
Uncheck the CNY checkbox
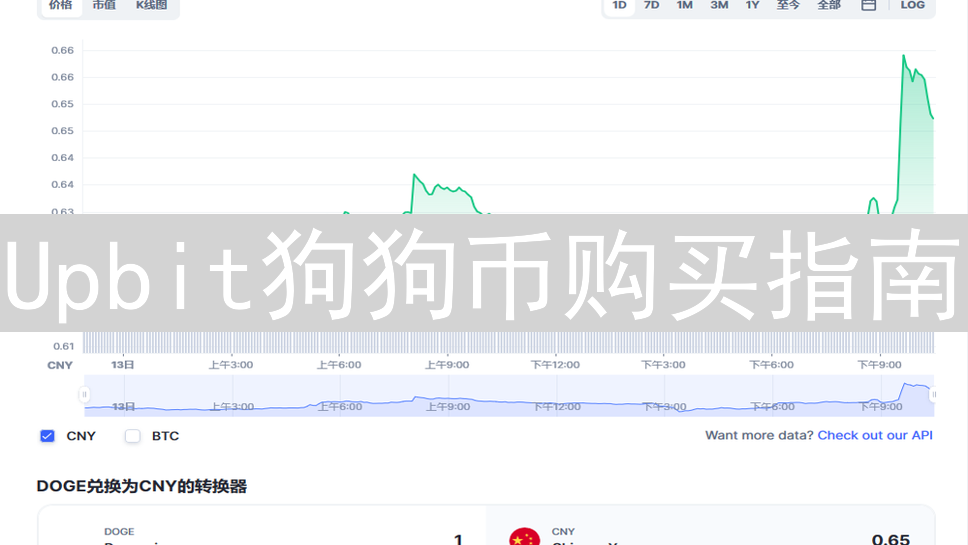[48, 436]
